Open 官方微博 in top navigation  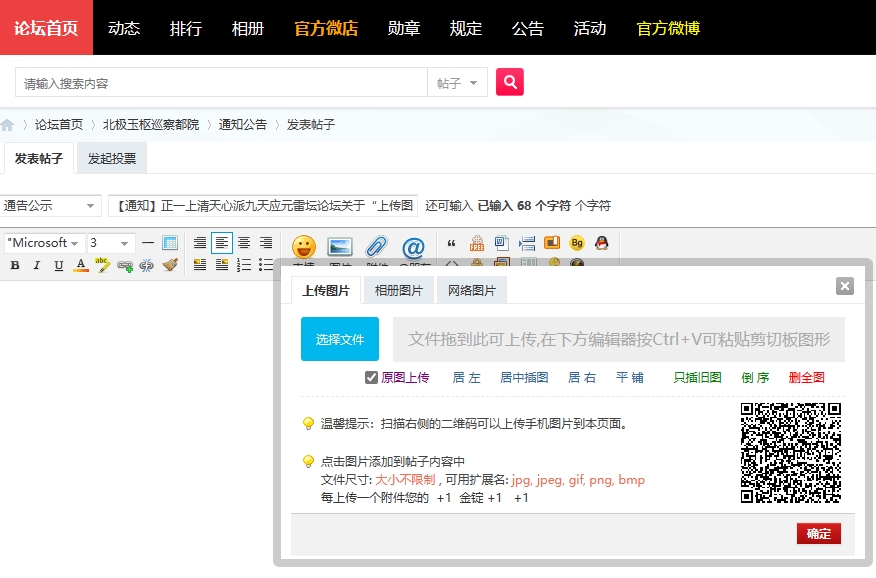point(668,28)
